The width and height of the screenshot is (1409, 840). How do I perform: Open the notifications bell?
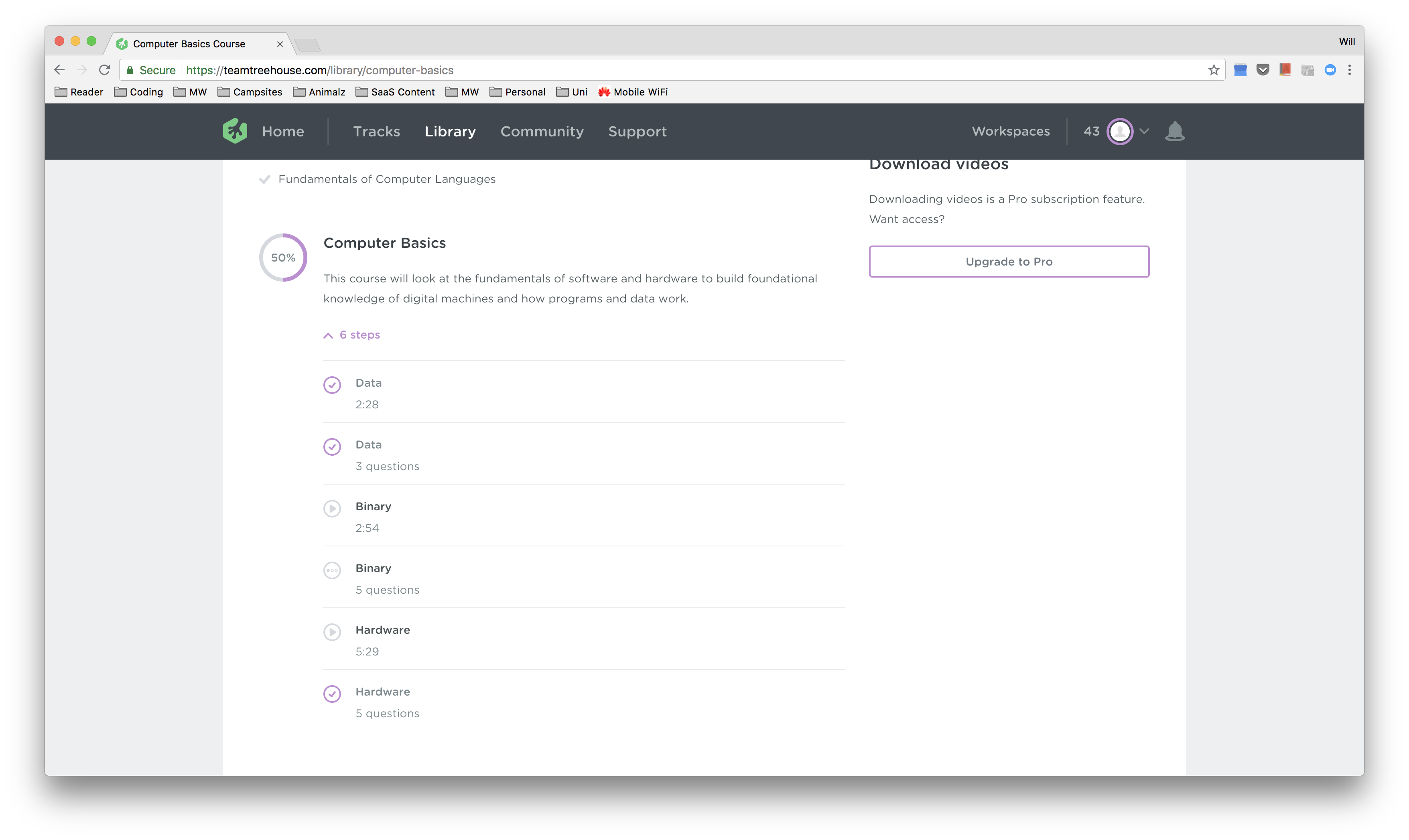coord(1175,131)
